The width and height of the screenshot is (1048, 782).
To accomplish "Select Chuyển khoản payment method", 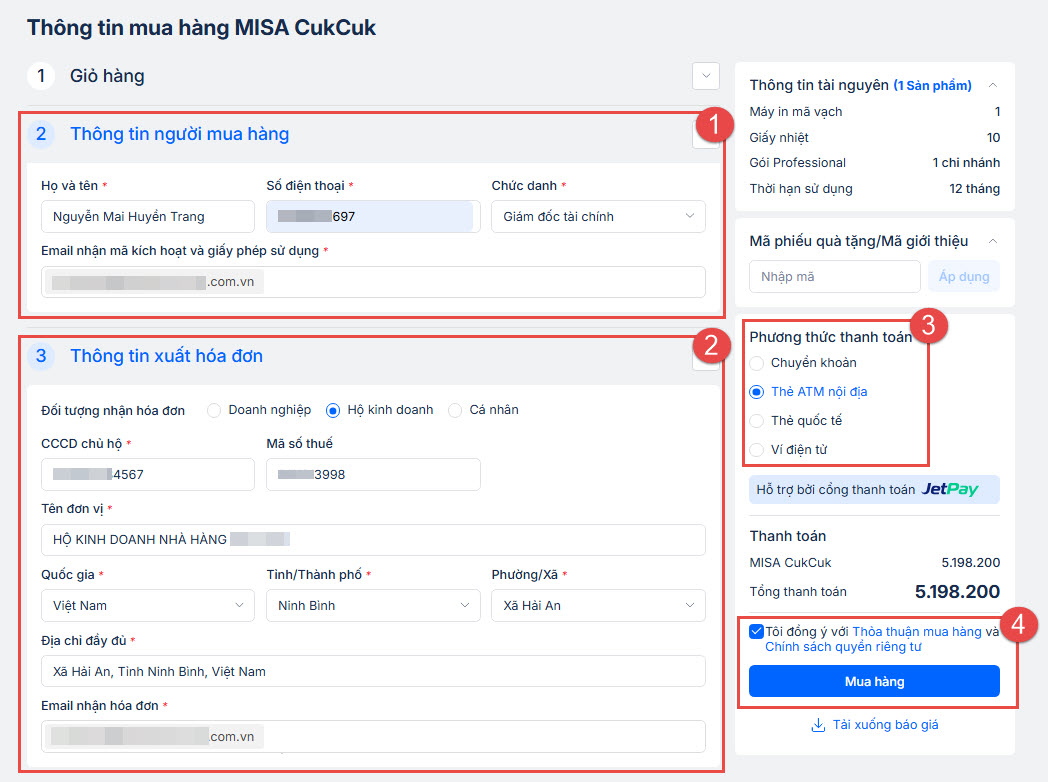I will point(757,363).
